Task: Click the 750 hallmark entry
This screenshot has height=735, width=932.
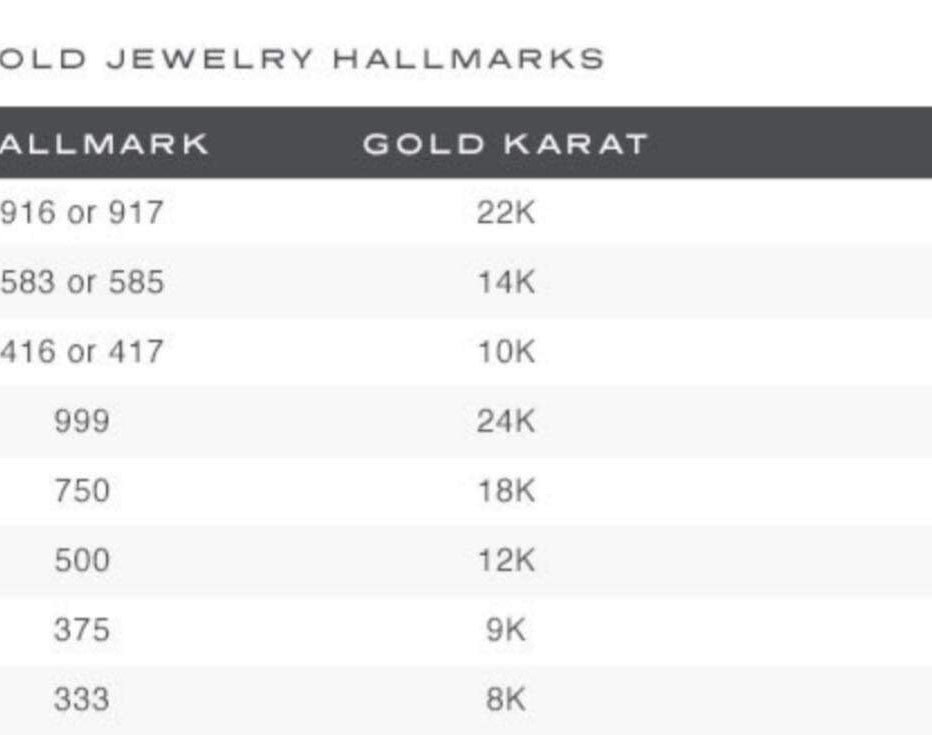Action: 81,491
